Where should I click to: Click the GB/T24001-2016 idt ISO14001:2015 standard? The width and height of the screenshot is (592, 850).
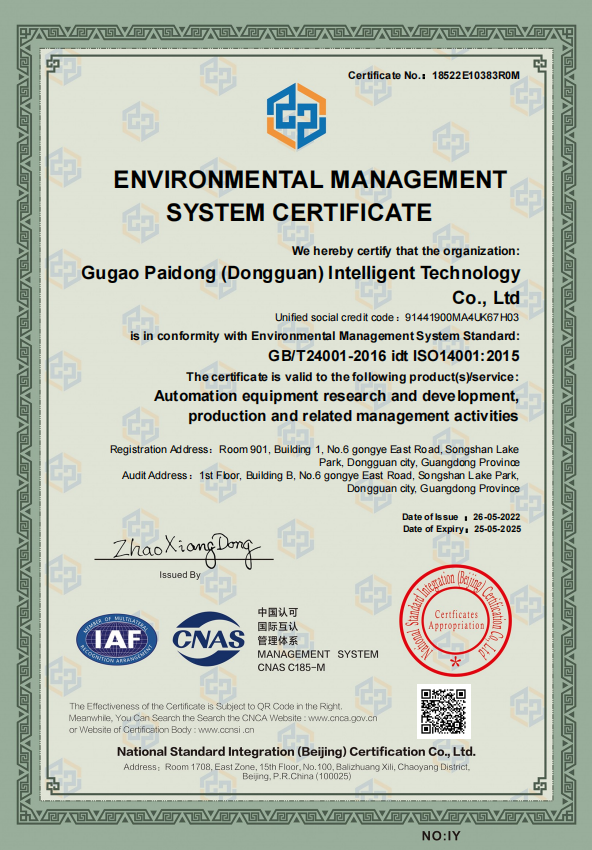394,356
